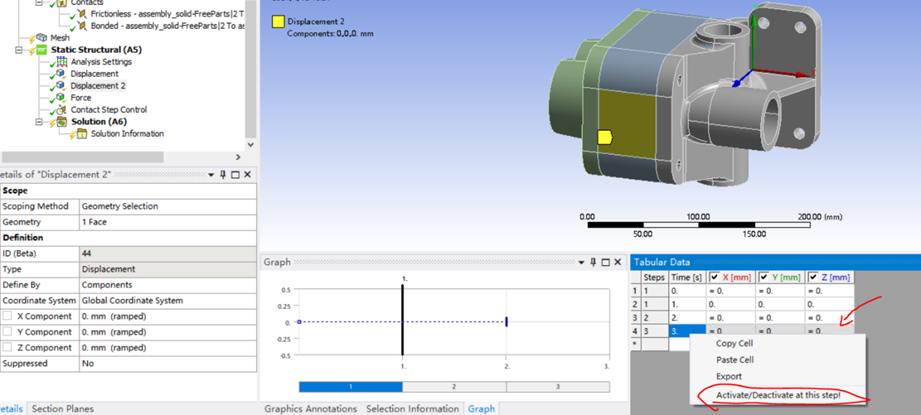This screenshot has width=921, height=415.
Task: Select Activate/Deactivate at this step!
Action: coord(778,395)
